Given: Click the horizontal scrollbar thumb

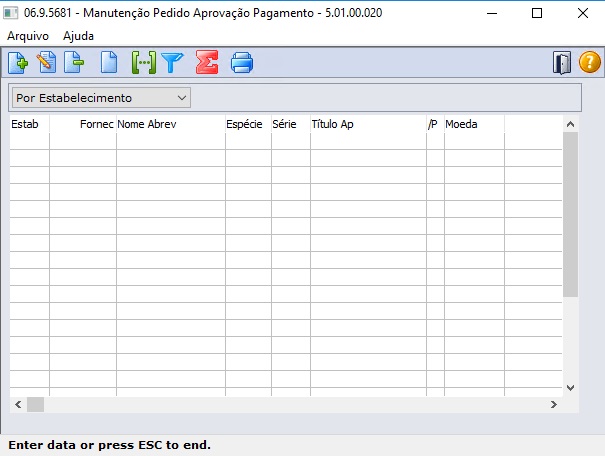Looking at the screenshot, I should [x=35, y=404].
